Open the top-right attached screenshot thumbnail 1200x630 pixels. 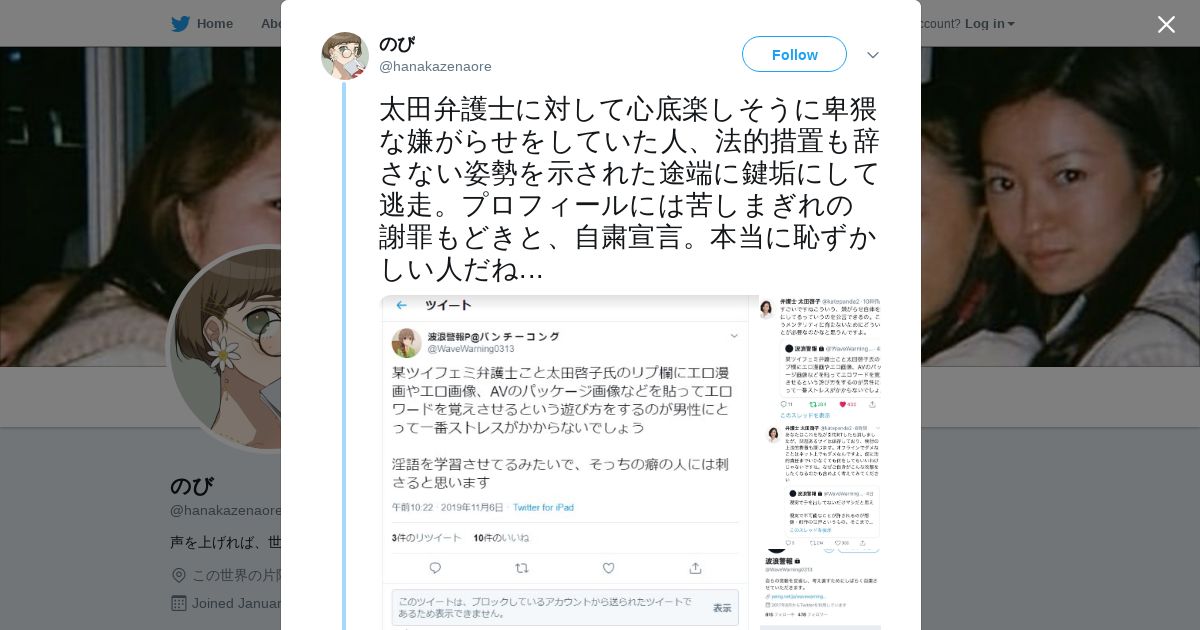[820, 356]
